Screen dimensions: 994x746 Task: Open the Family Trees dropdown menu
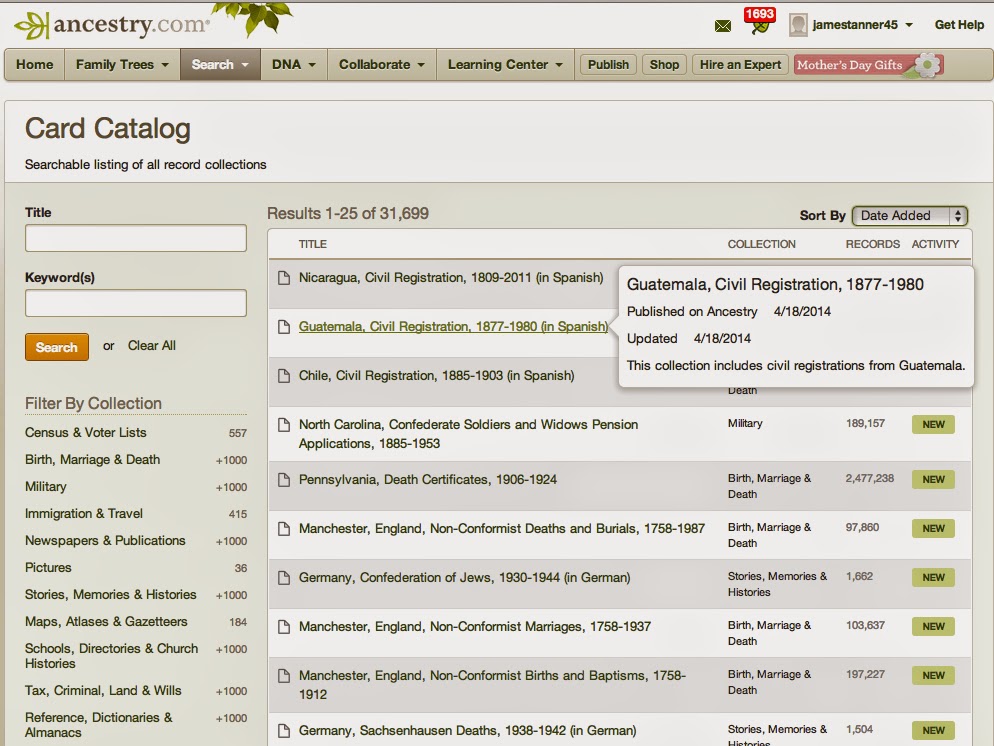pos(122,65)
